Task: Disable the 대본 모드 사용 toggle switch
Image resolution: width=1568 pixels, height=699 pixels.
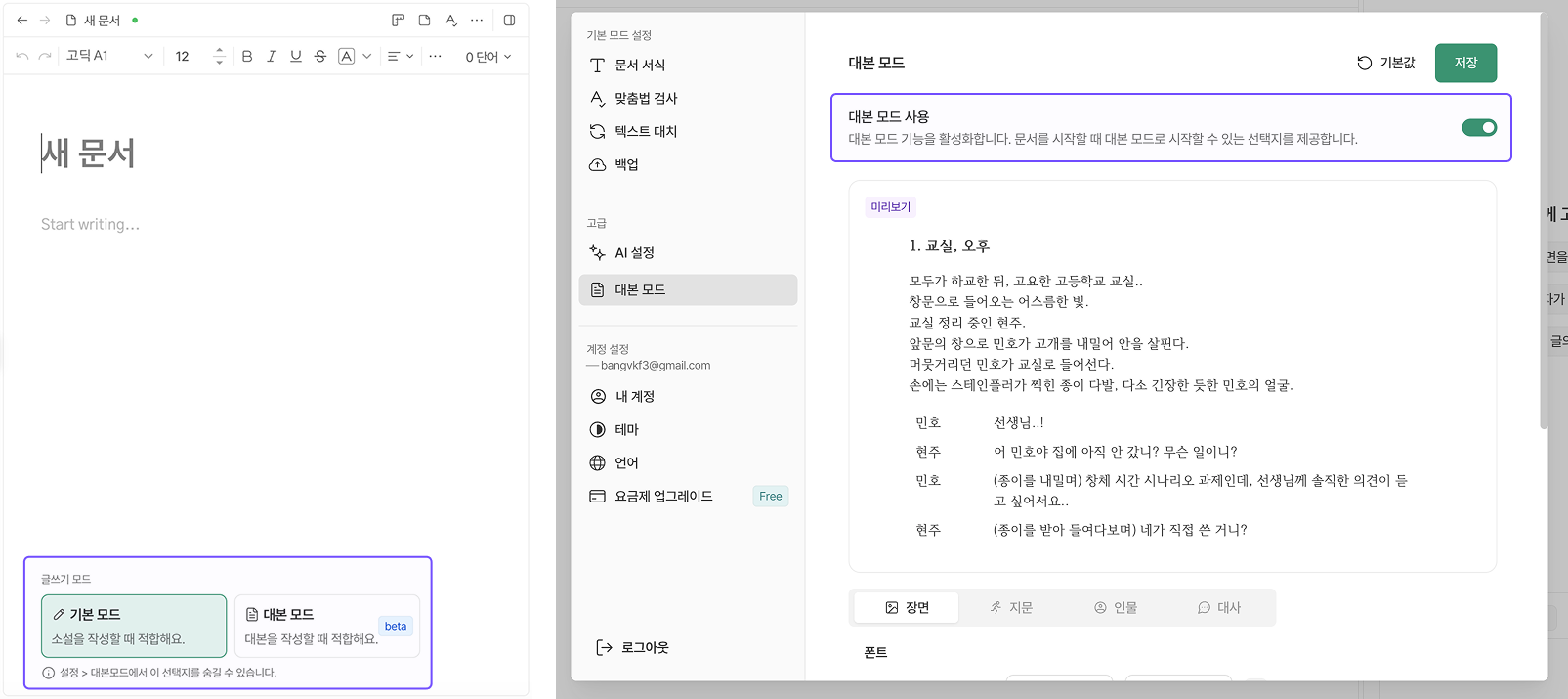Action: (1478, 128)
